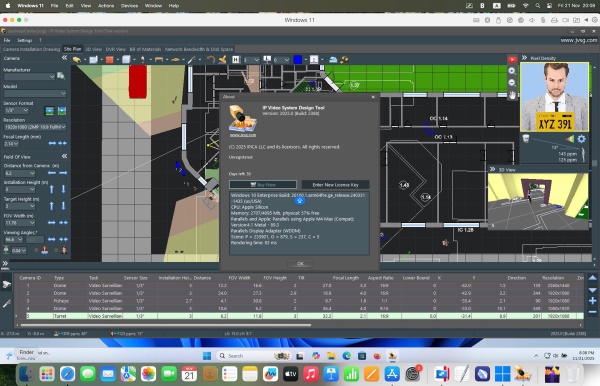Click the Focal Length column header
This screenshot has height=386, width=600.
(x=346, y=278)
